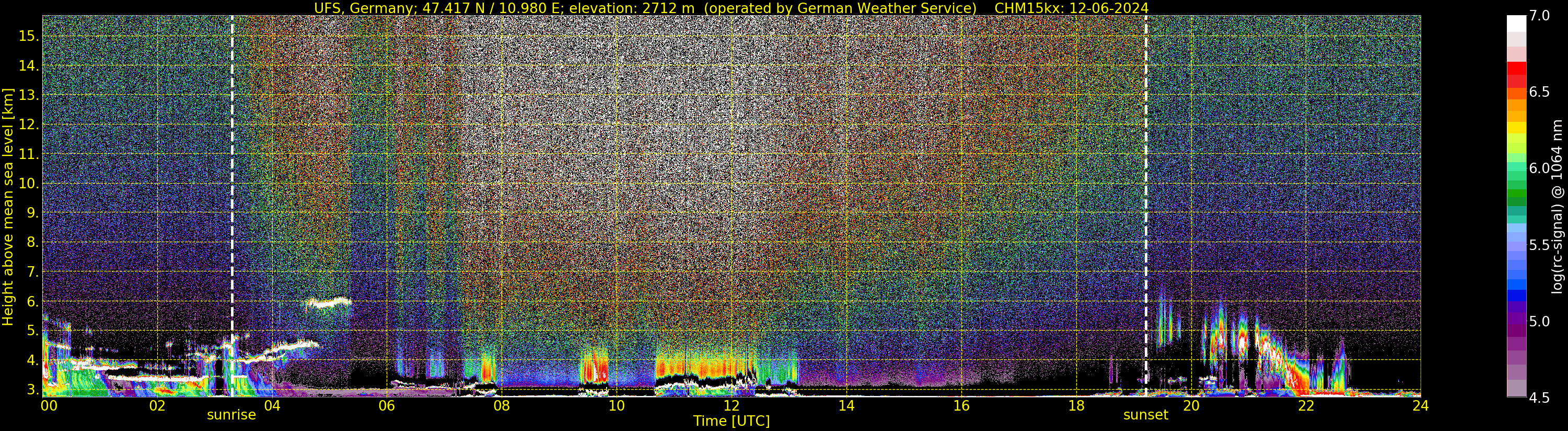Screen dimensions: 1568x431
Task: Click the 'Height above mean sea level [km]' axis label
Action: (8, 206)
